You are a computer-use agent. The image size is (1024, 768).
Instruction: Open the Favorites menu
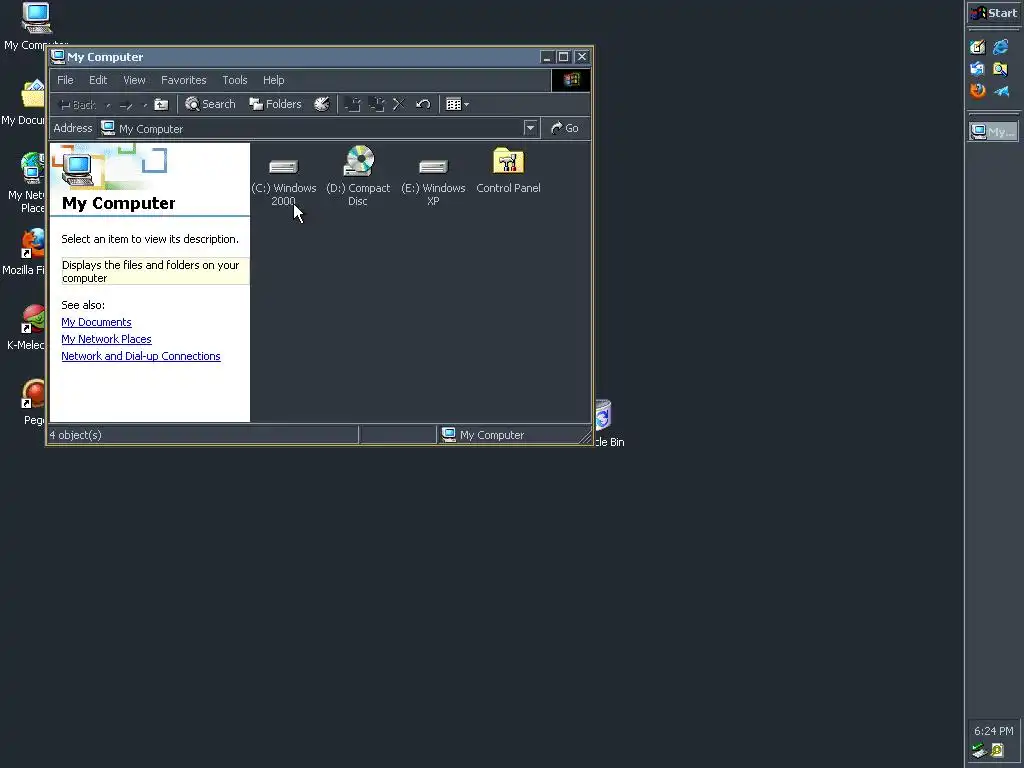pos(184,80)
